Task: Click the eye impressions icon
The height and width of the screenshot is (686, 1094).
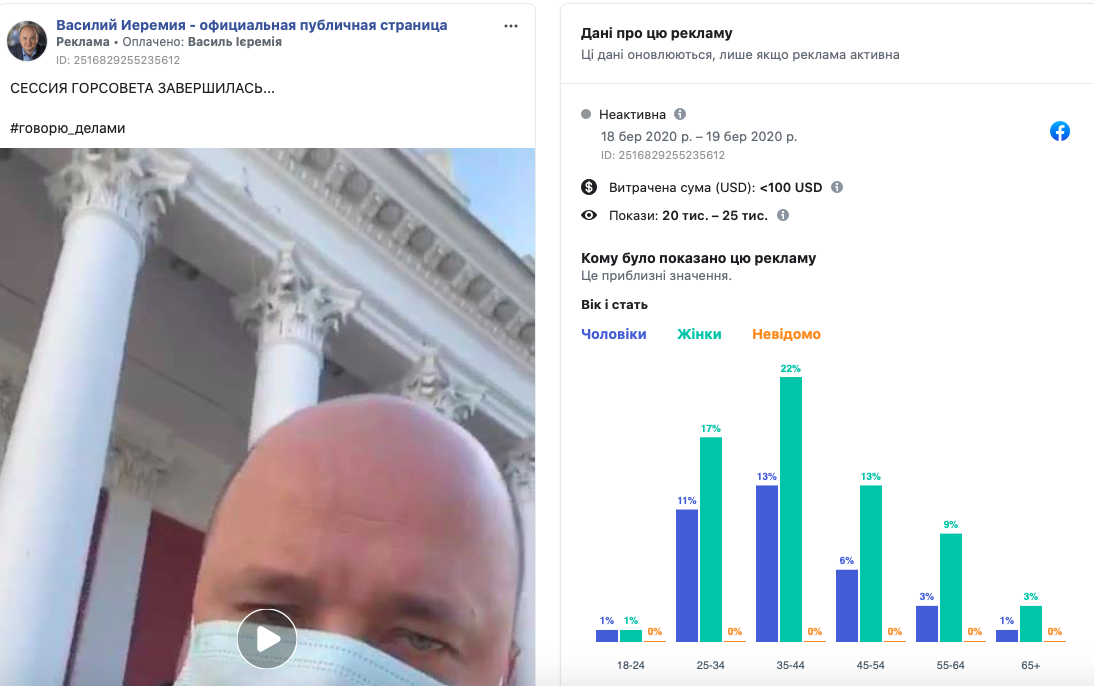Action: point(589,215)
